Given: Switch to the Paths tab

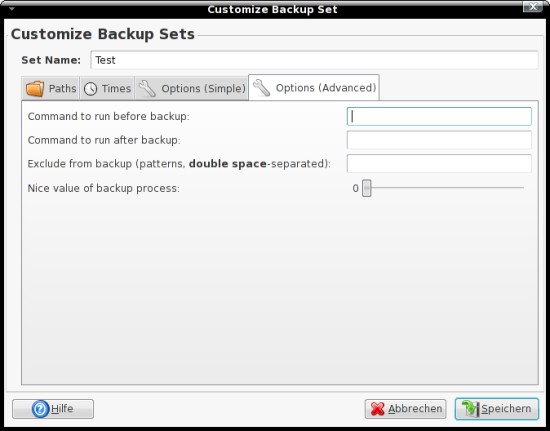Looking at the screenshot, I should [x=51, y=88].
